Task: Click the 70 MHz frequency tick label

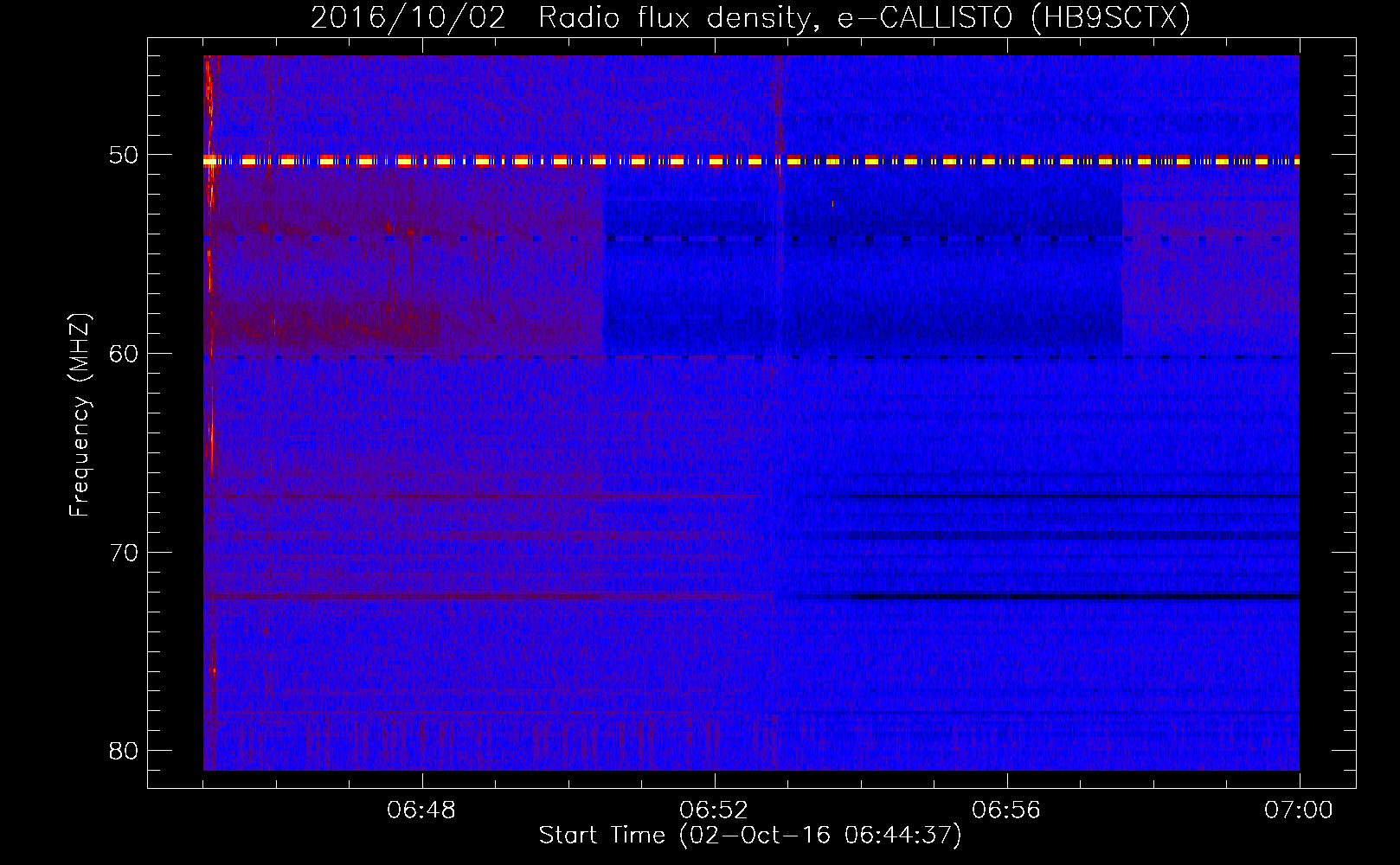Action: pos(124,552)
